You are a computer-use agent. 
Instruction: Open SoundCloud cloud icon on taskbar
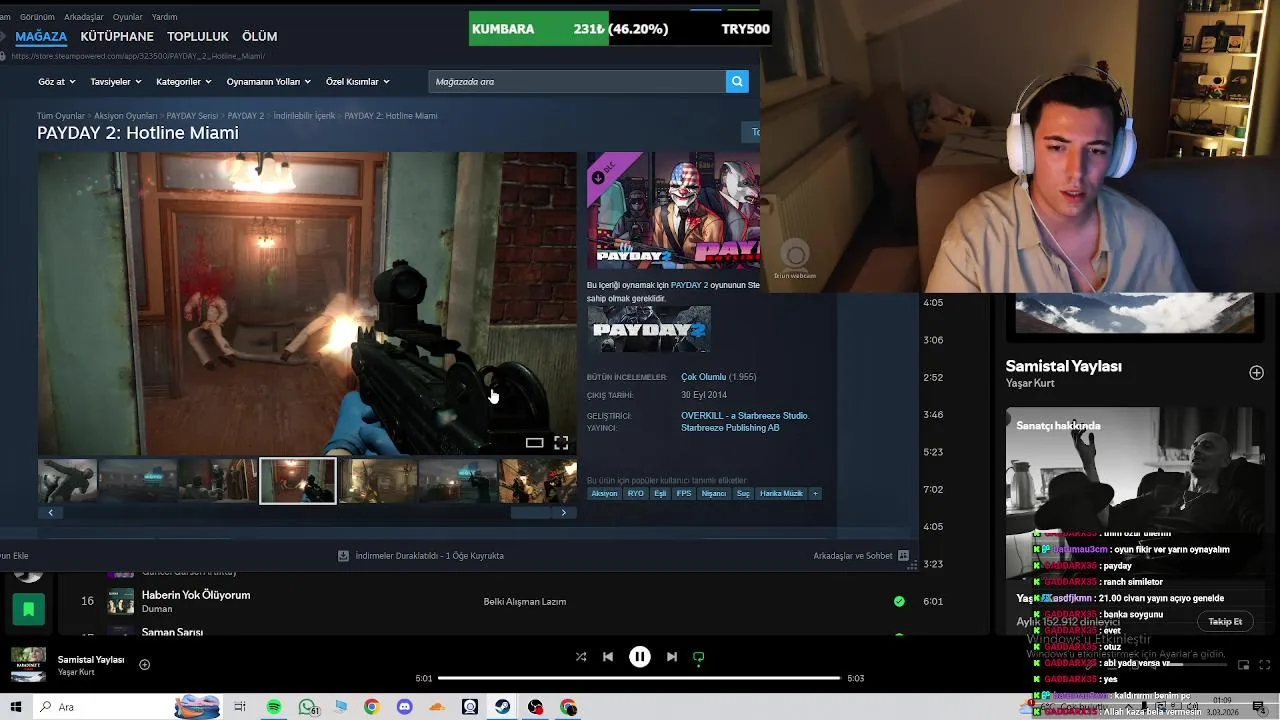(437, 707)
